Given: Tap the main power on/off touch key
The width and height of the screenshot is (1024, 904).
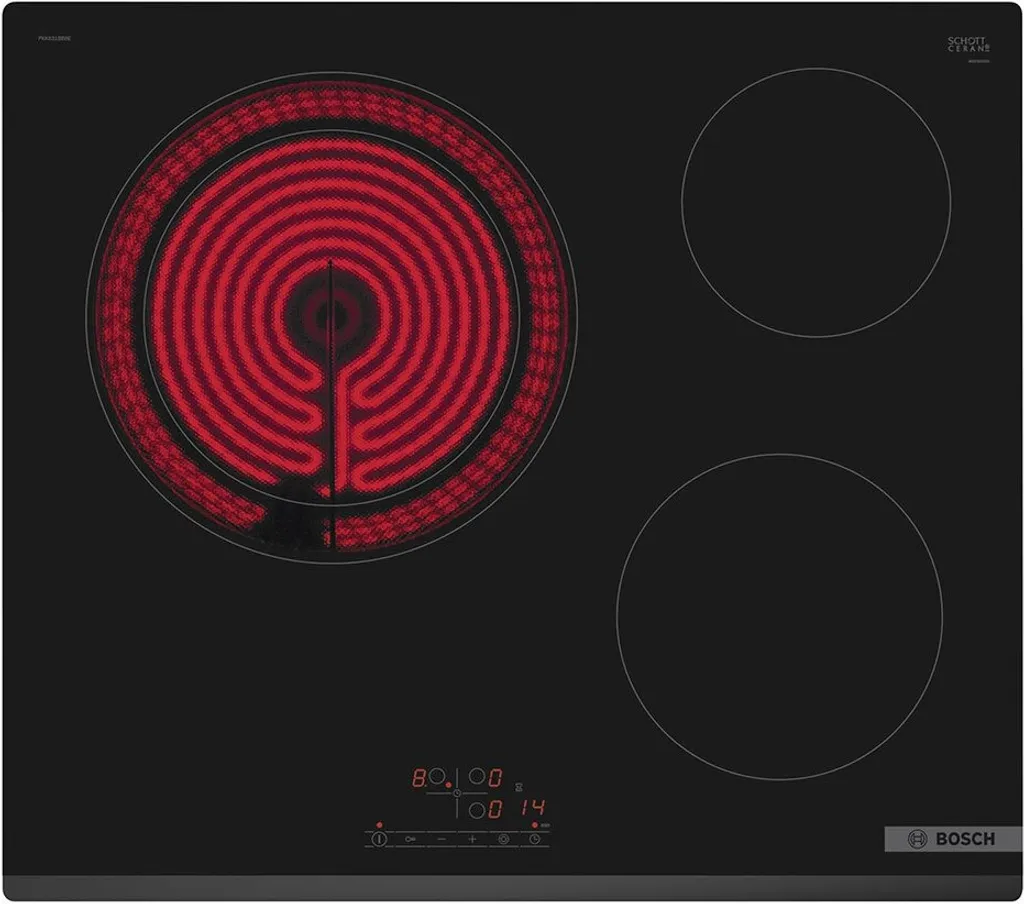Looking at the screenshot, I should click(x=379, y=839).
